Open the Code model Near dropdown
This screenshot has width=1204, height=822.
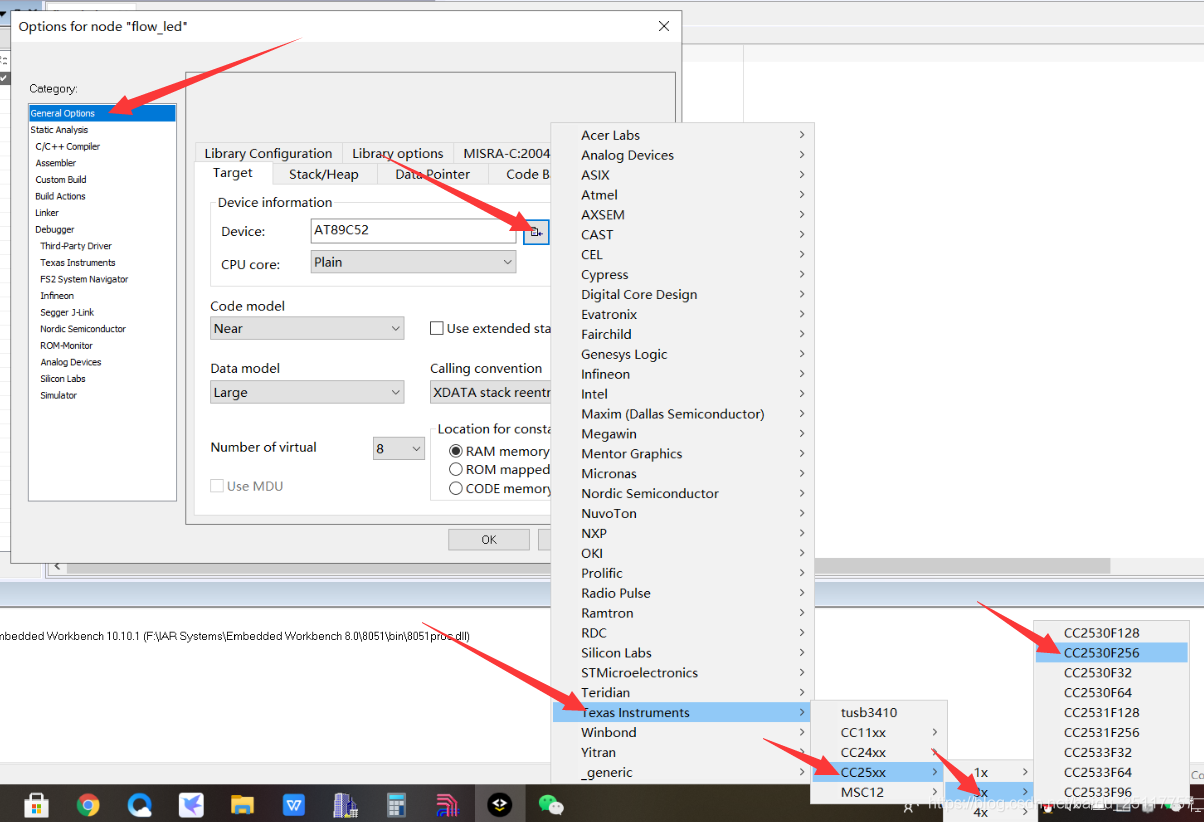307,328
